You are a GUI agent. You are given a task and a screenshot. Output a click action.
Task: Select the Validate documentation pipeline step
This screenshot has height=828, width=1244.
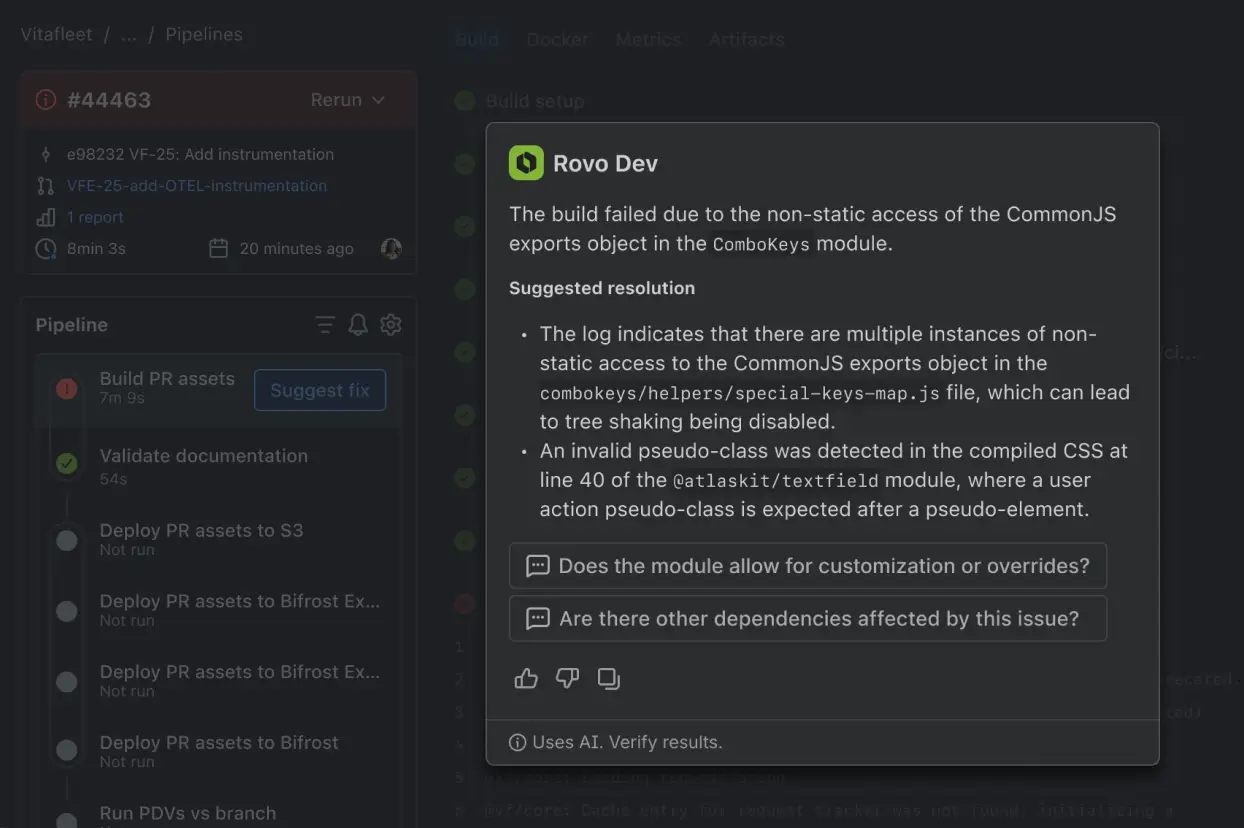203,464
